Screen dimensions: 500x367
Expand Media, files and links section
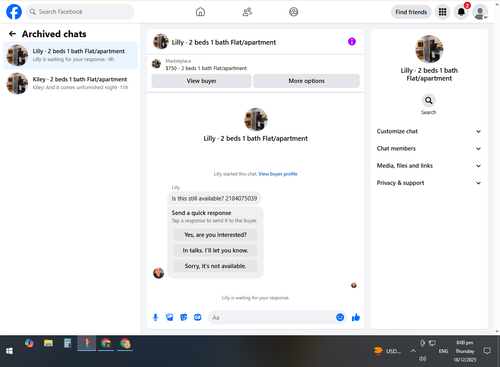click(429, 166)
